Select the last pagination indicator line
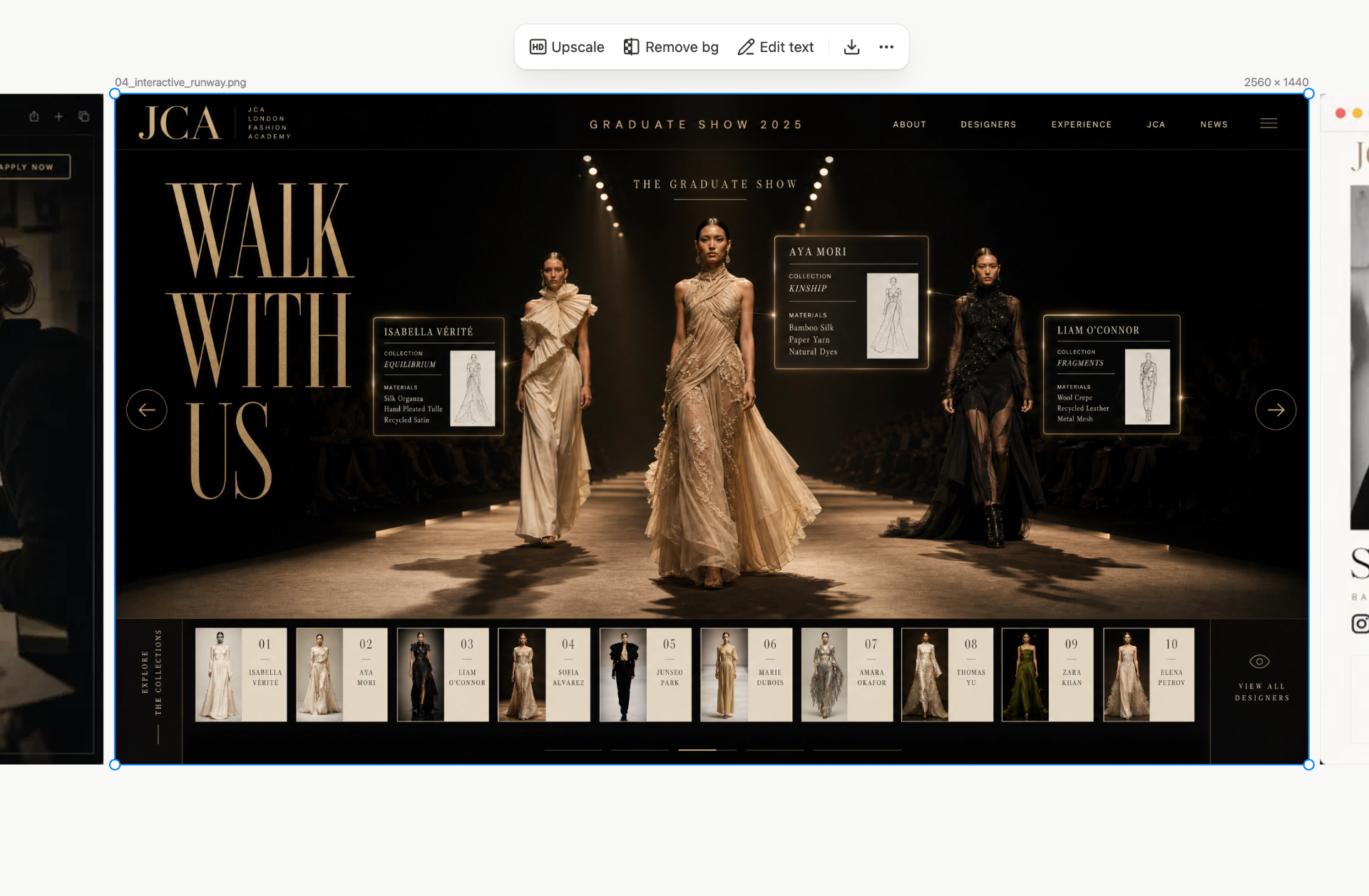This screenshot has height=896, width=1369. point(857,750)
